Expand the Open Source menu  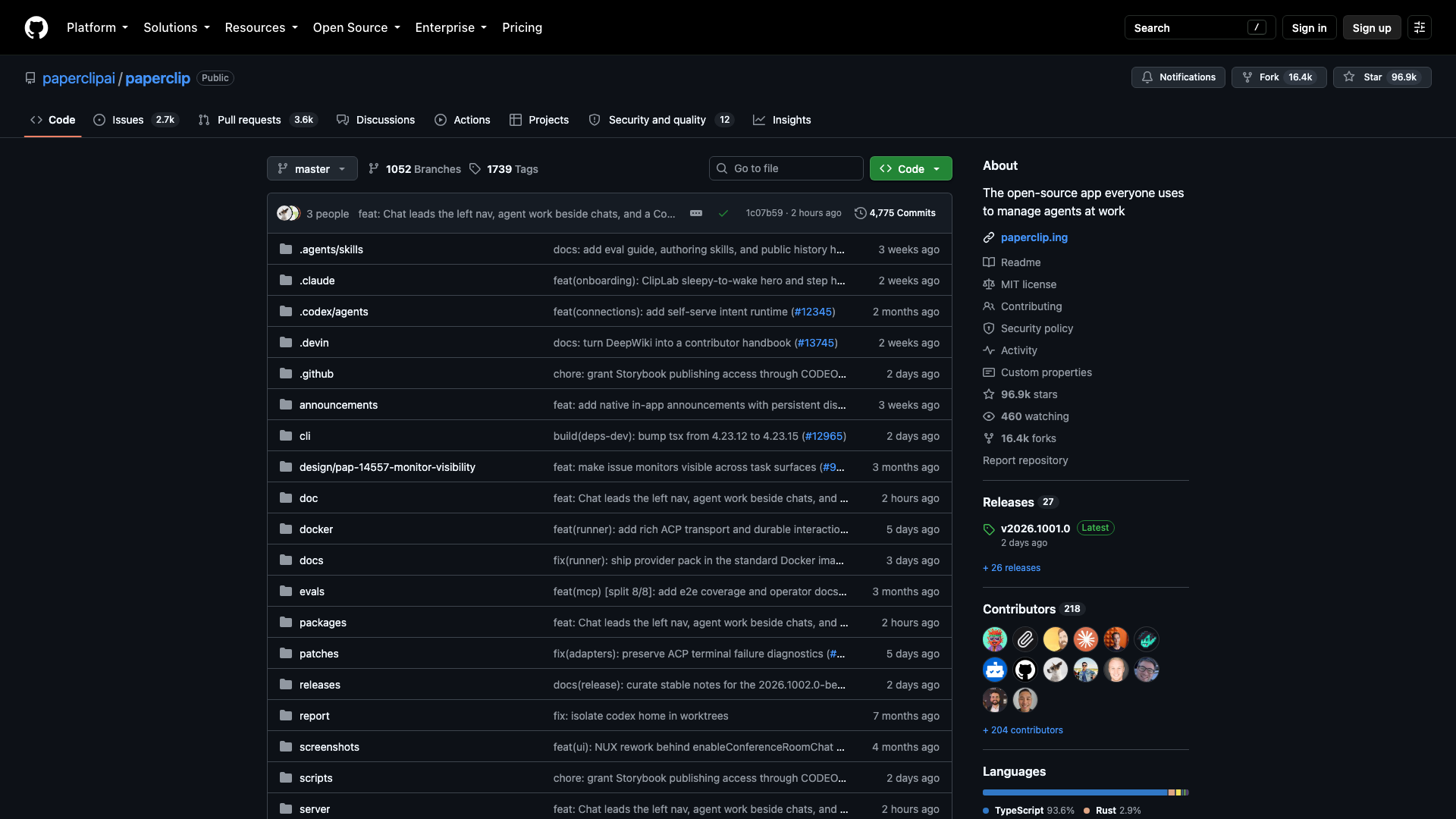pos(356,27)
